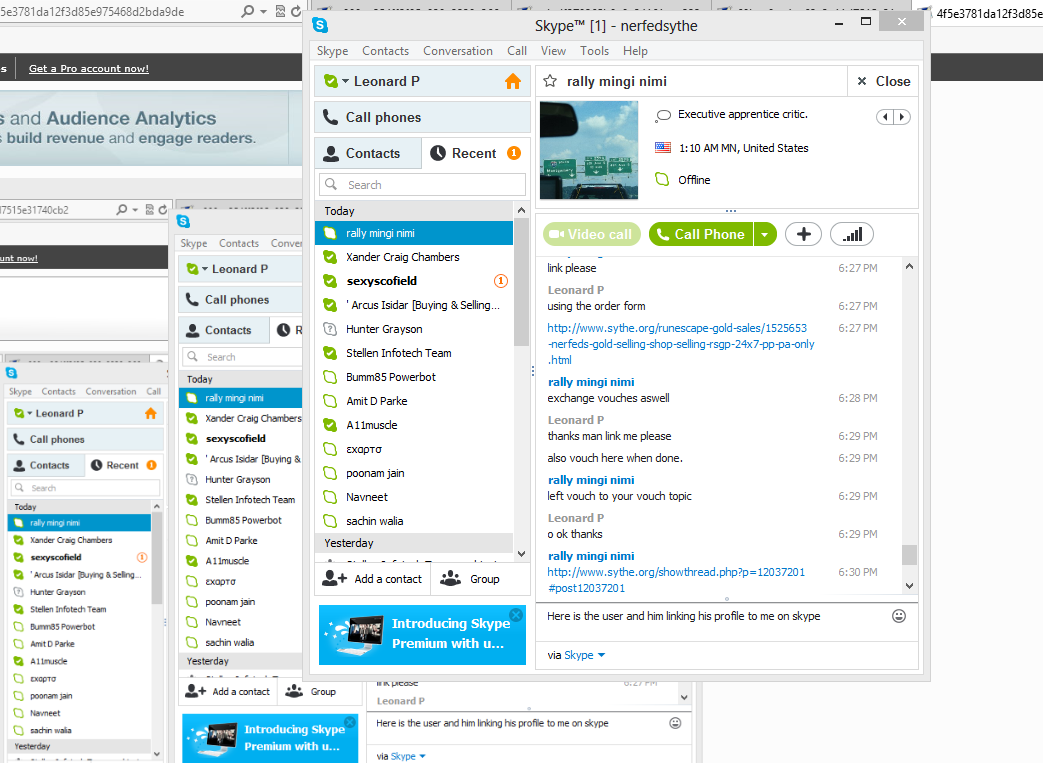
Task: Click the chat history scrollbar thumb
Action: pos(909,555)
